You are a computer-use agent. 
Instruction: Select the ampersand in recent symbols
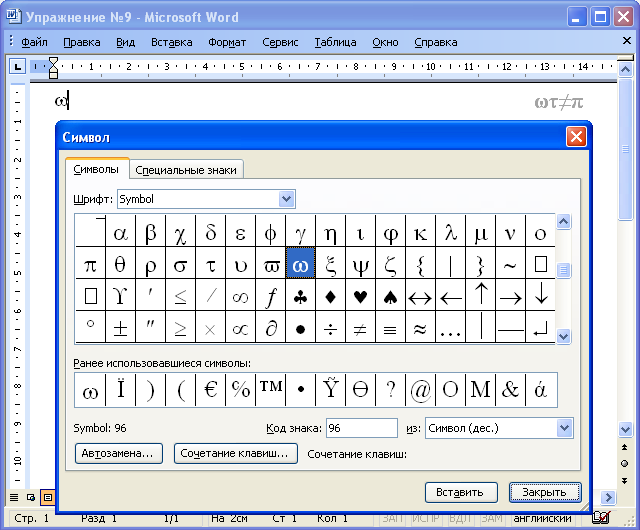tap(511, 390)
